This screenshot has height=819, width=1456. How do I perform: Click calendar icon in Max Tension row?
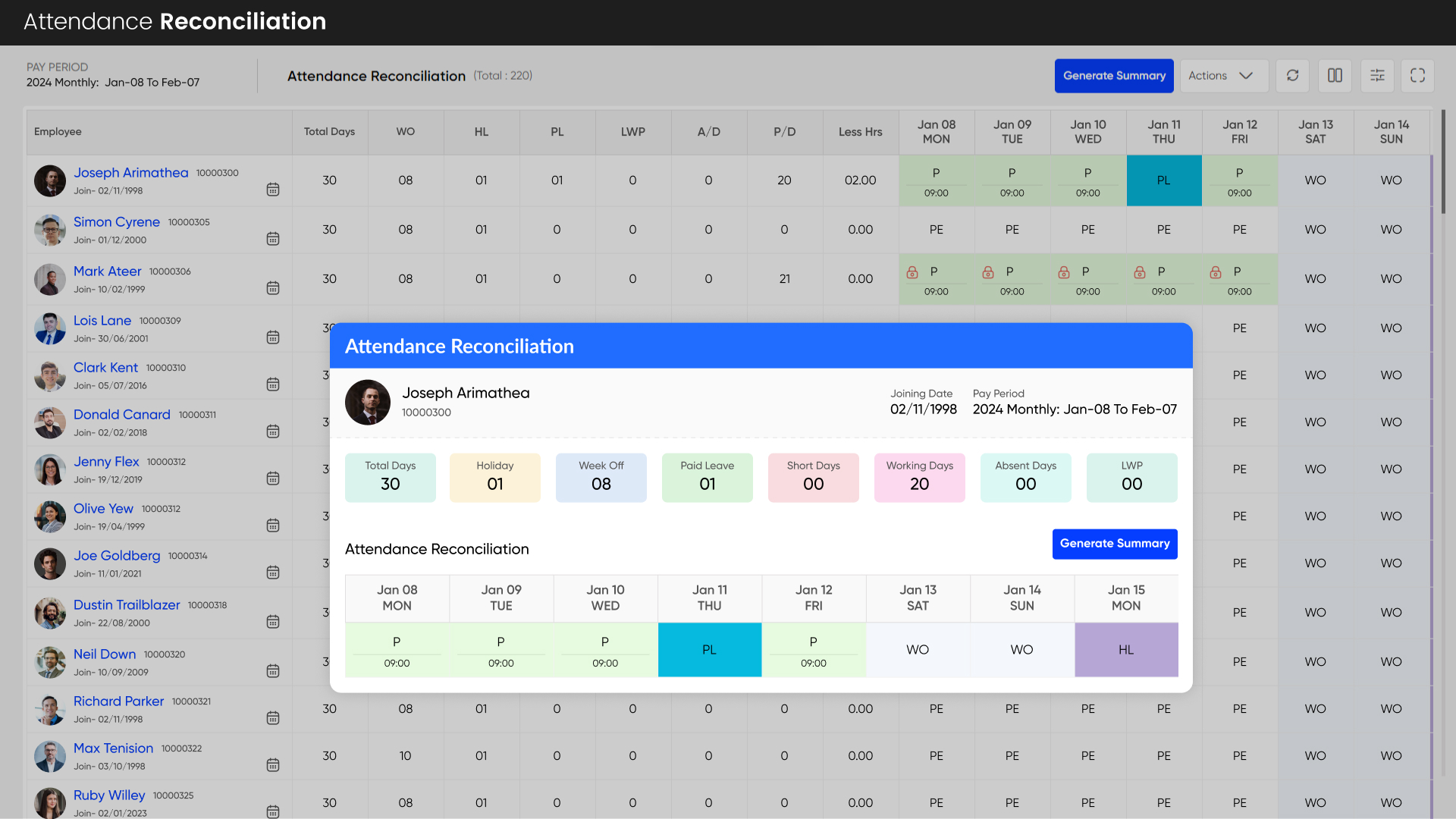273,765
